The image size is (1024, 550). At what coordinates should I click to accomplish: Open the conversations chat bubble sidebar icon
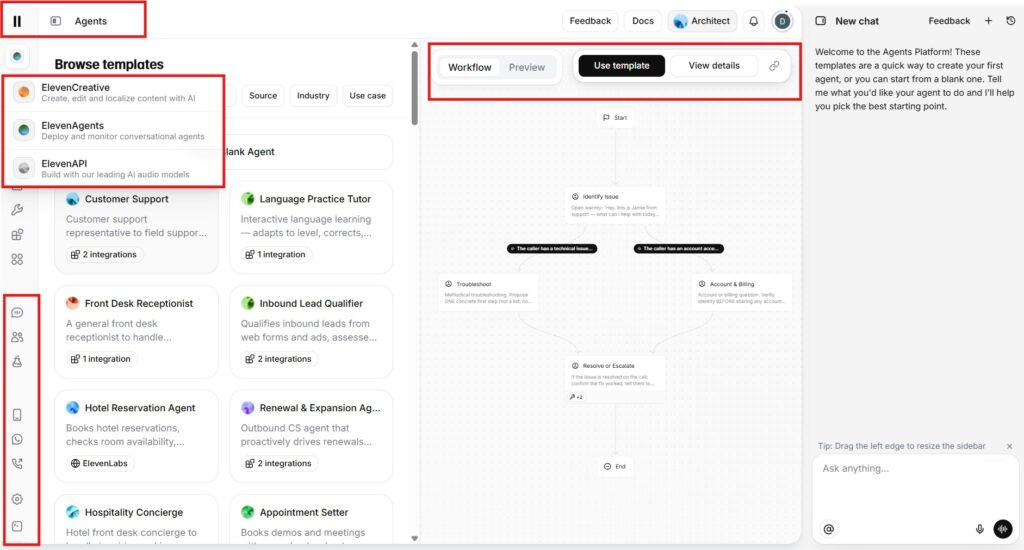point(17,312)
